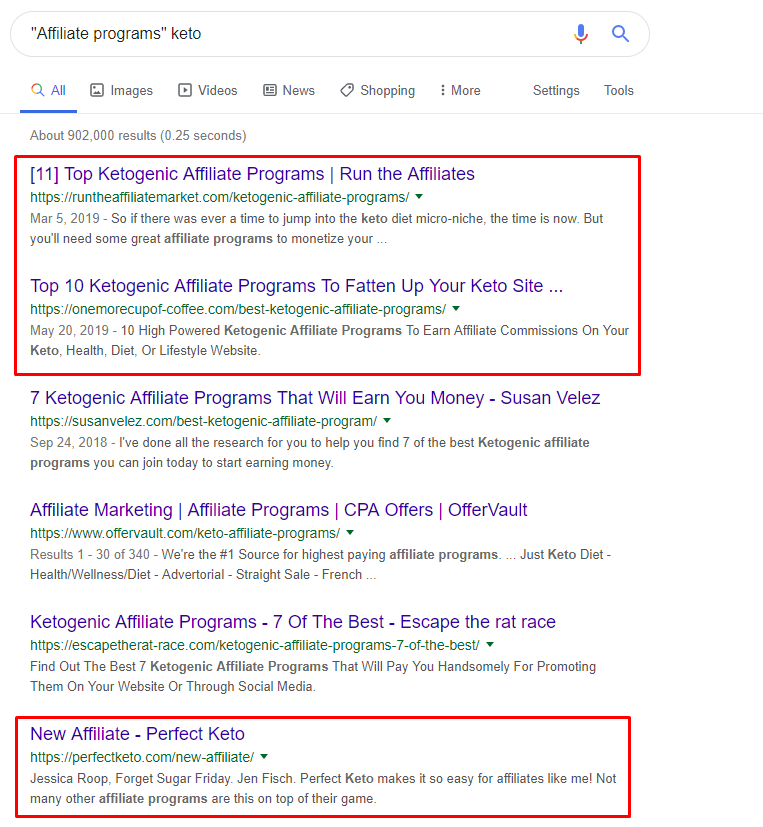Screen dimensions: 763x827
Task: Expand dropdown arrow next to perfectketo.com URL
Action: [x=264, y=756]
